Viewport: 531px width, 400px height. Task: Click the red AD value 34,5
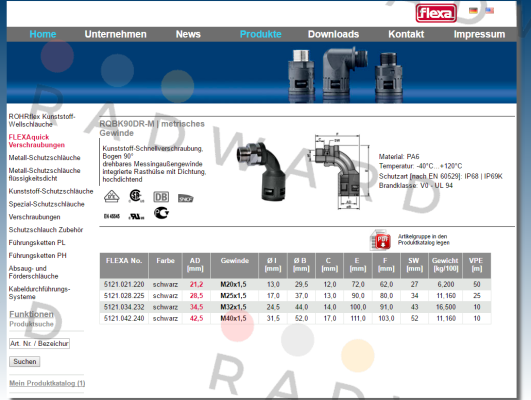[x=196, y=307]
